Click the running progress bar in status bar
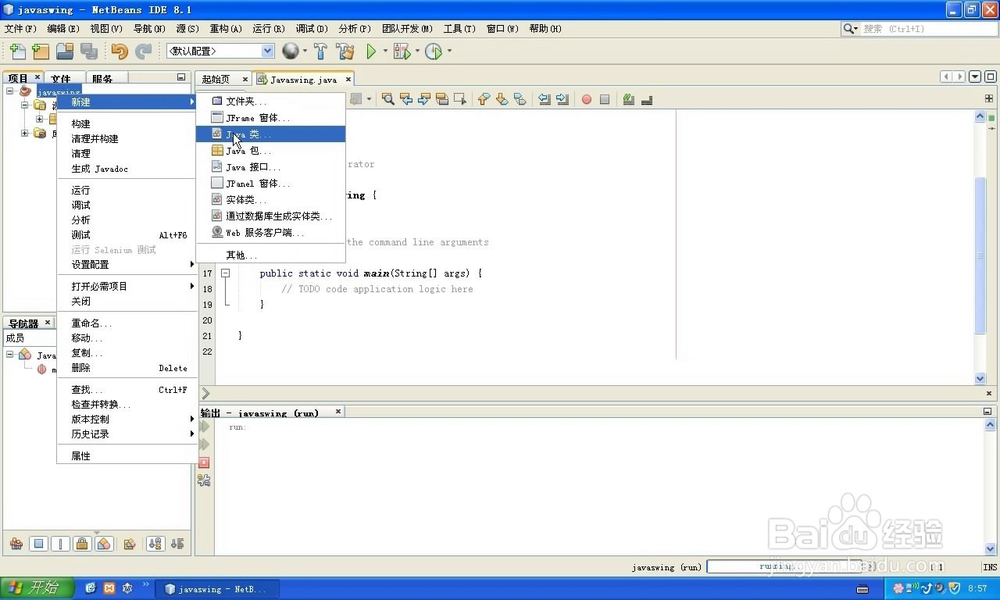Screen dimensions: 1000x600 click(783, 566)
